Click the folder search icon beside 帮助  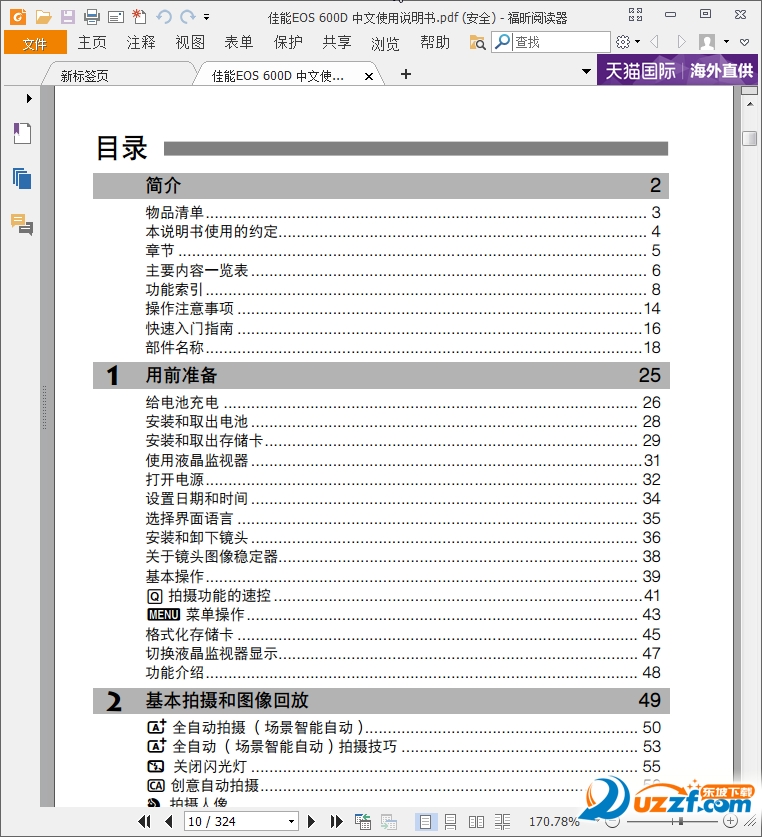477,42
